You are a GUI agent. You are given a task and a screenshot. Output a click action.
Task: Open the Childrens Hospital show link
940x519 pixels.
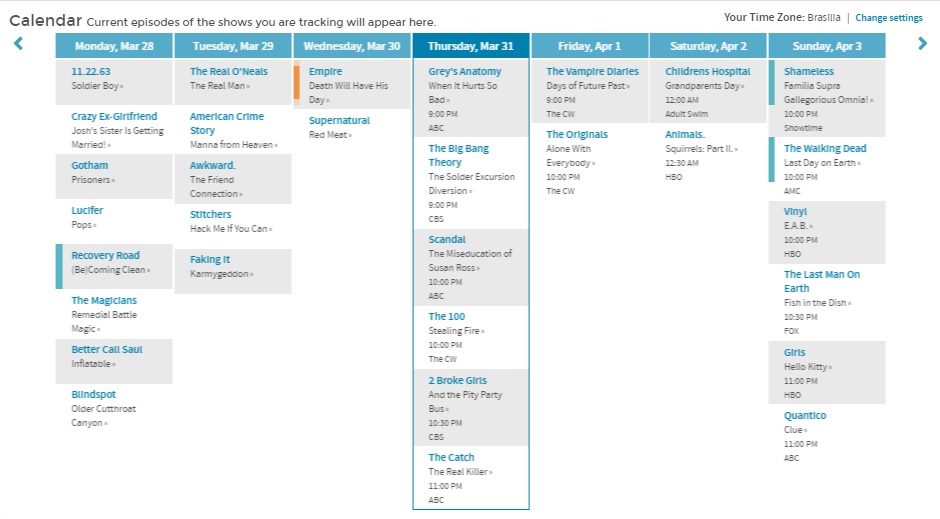[x=707, y=72]
